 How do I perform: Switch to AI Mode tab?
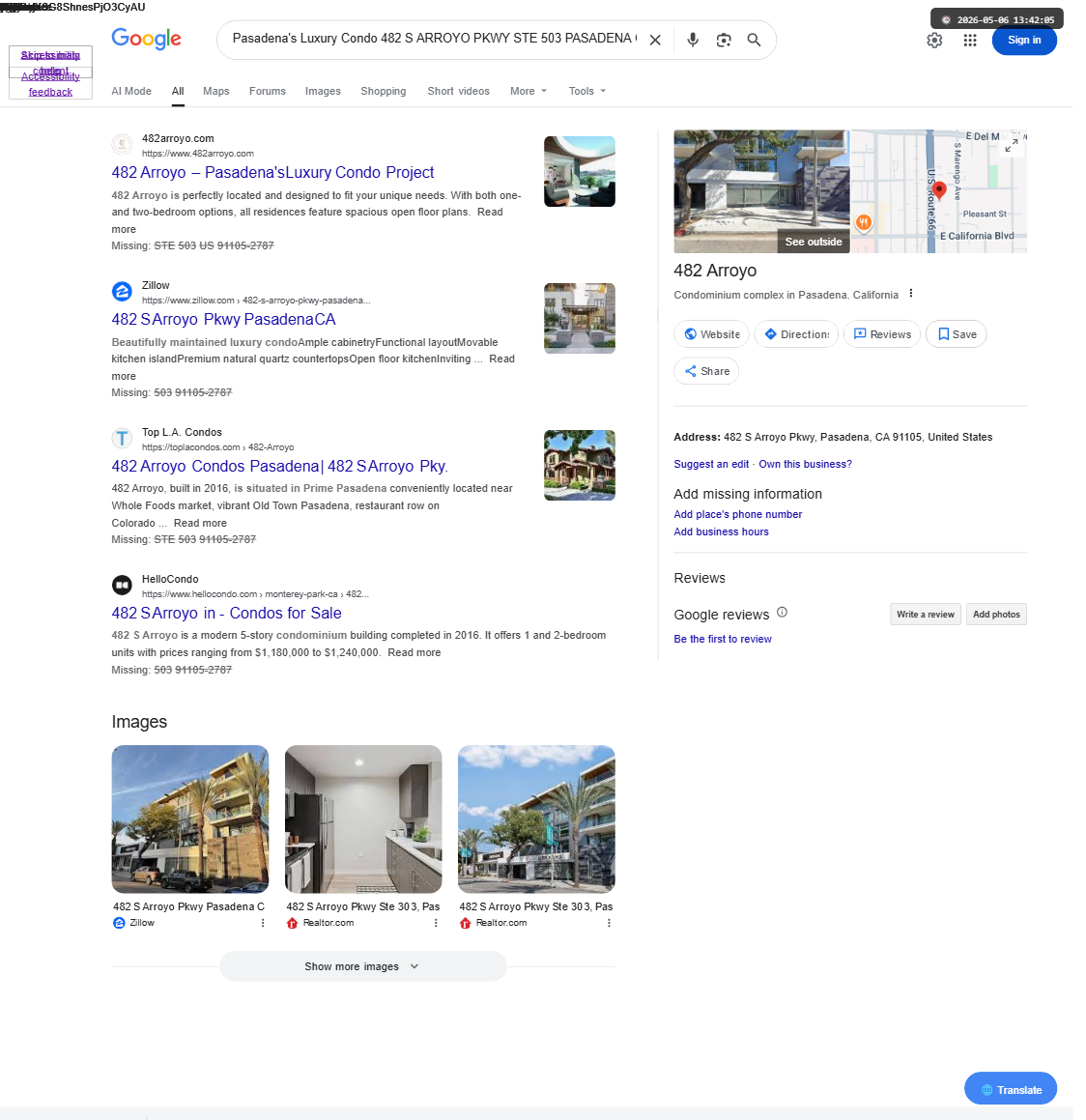coord(131,91)
